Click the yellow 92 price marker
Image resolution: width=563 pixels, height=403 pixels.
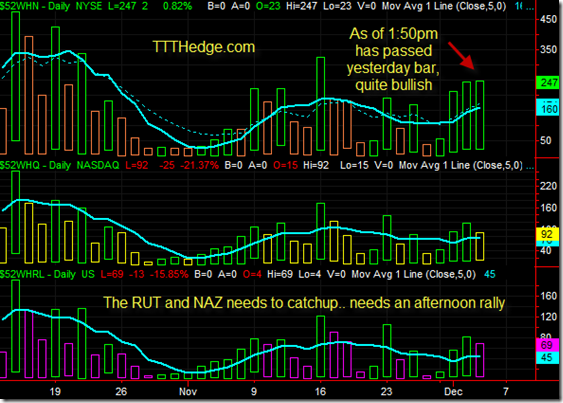548,234
